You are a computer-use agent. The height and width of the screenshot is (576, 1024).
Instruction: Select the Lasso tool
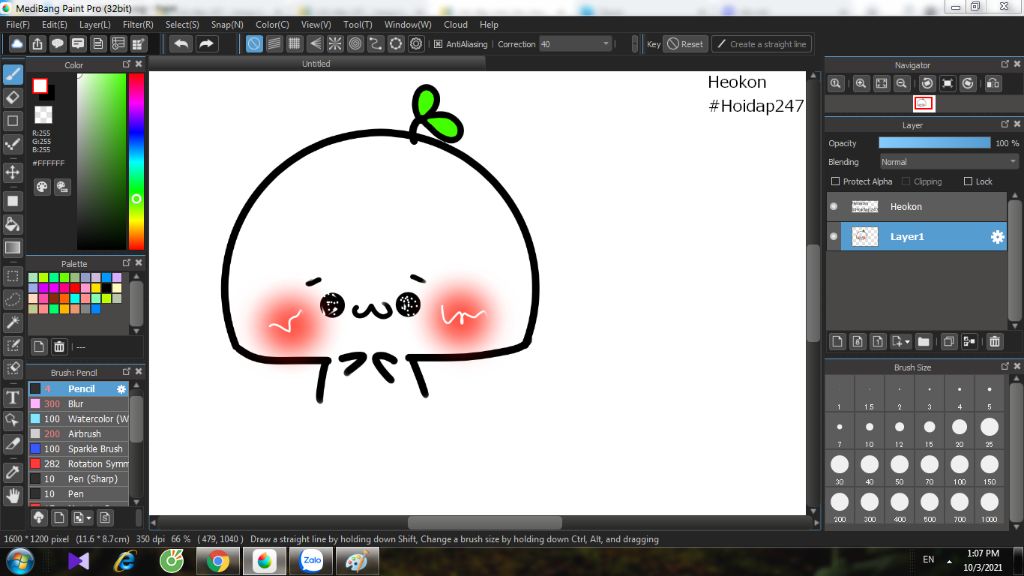[12, 300]
